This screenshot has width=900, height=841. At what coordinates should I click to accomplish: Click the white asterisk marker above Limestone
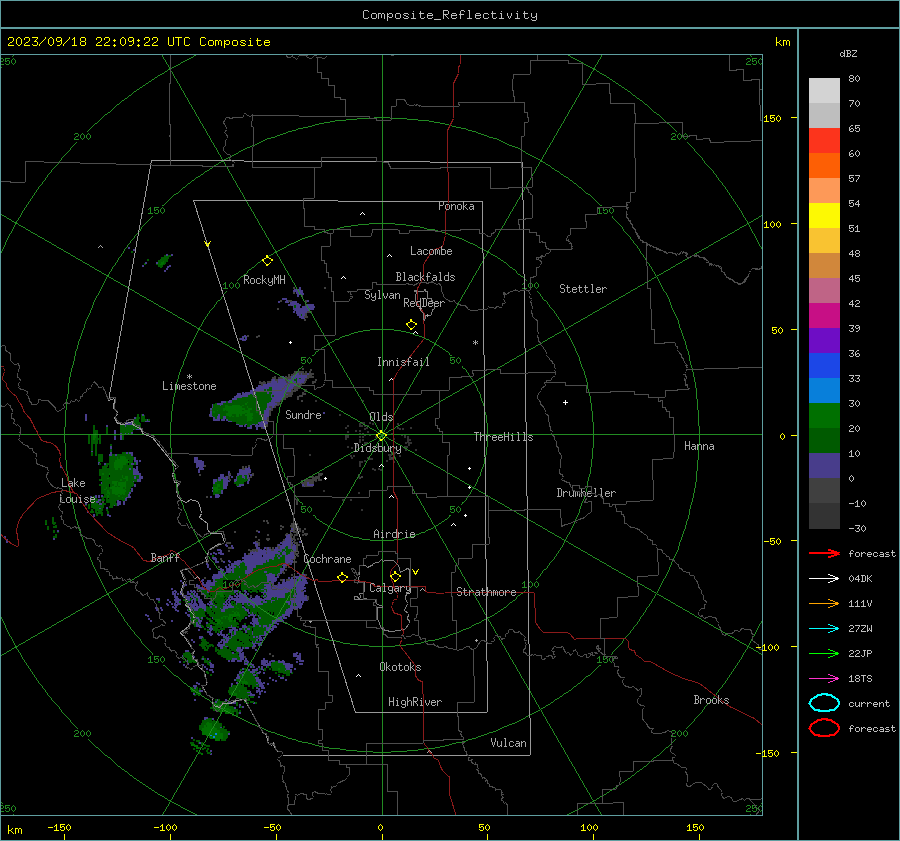tap(189, 377)
